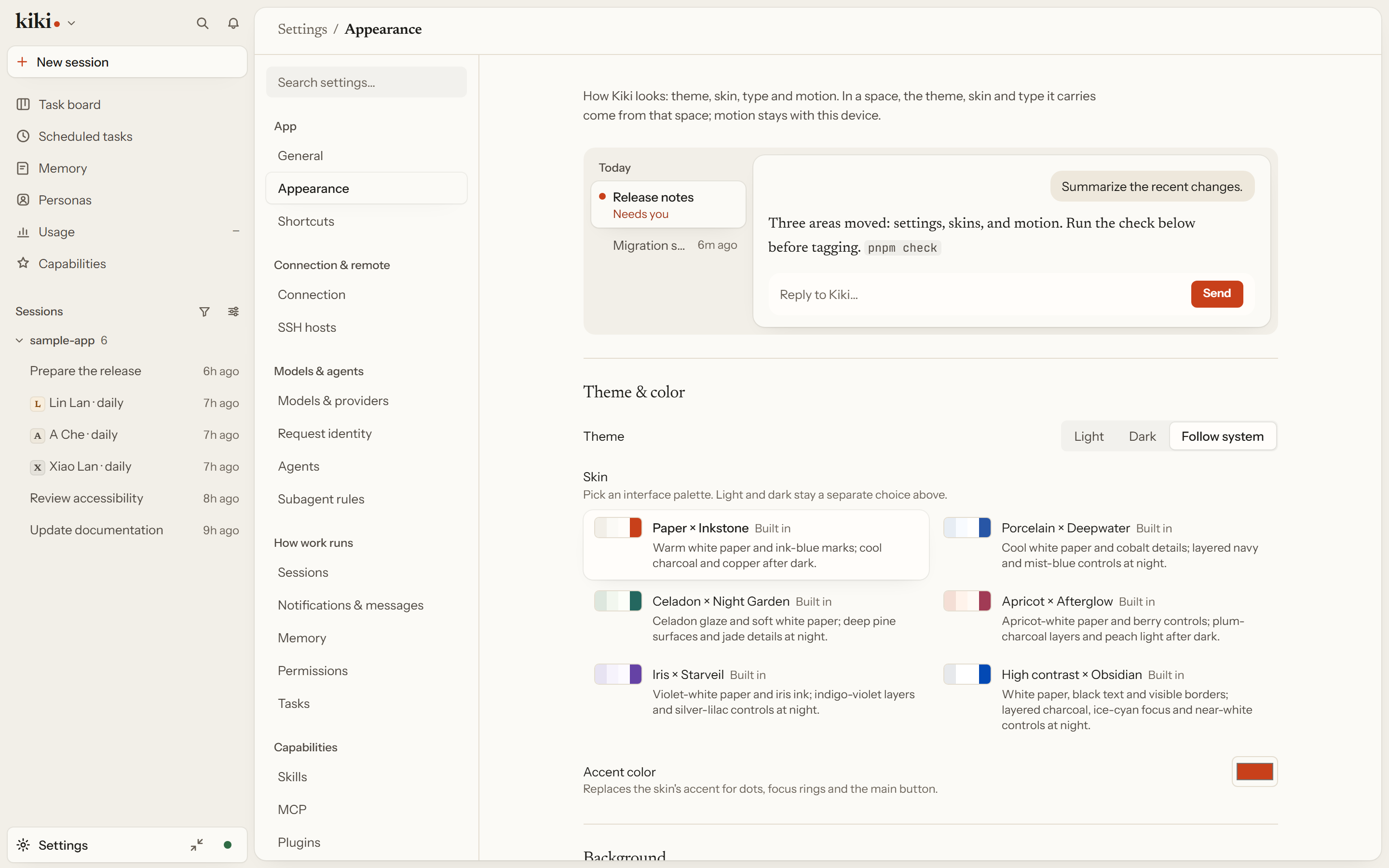Open Permissions settings section
Viewport: 1389px width, 868px height.
[x=366, y=670]
